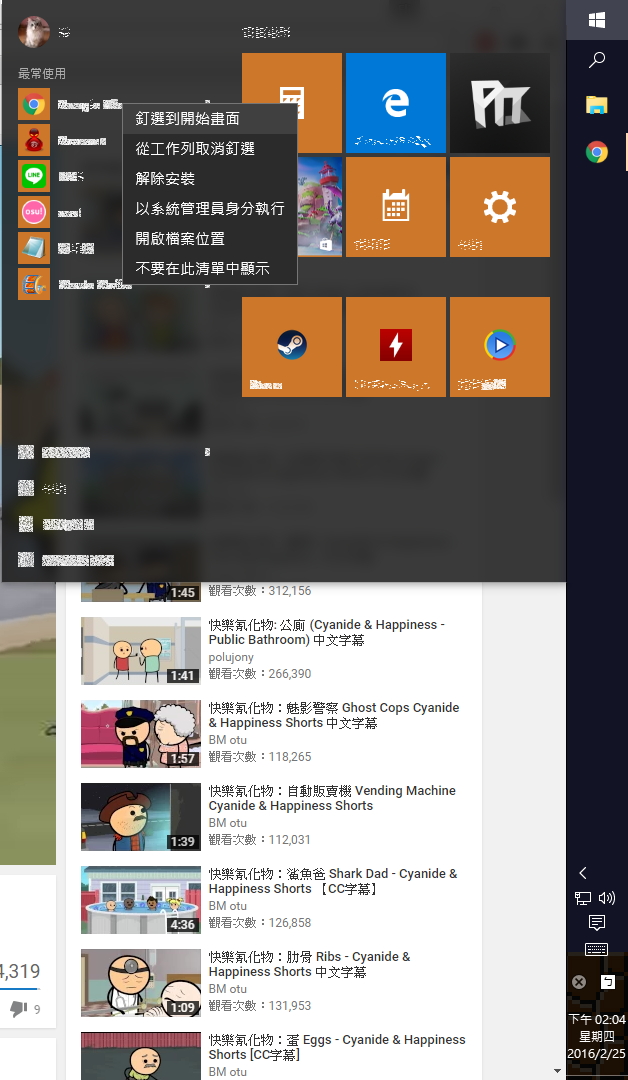The width and height of the screenshot is (628, 1080).
Task: Click view count text 觀看次數:131,953
Action: click(260, 1006)
